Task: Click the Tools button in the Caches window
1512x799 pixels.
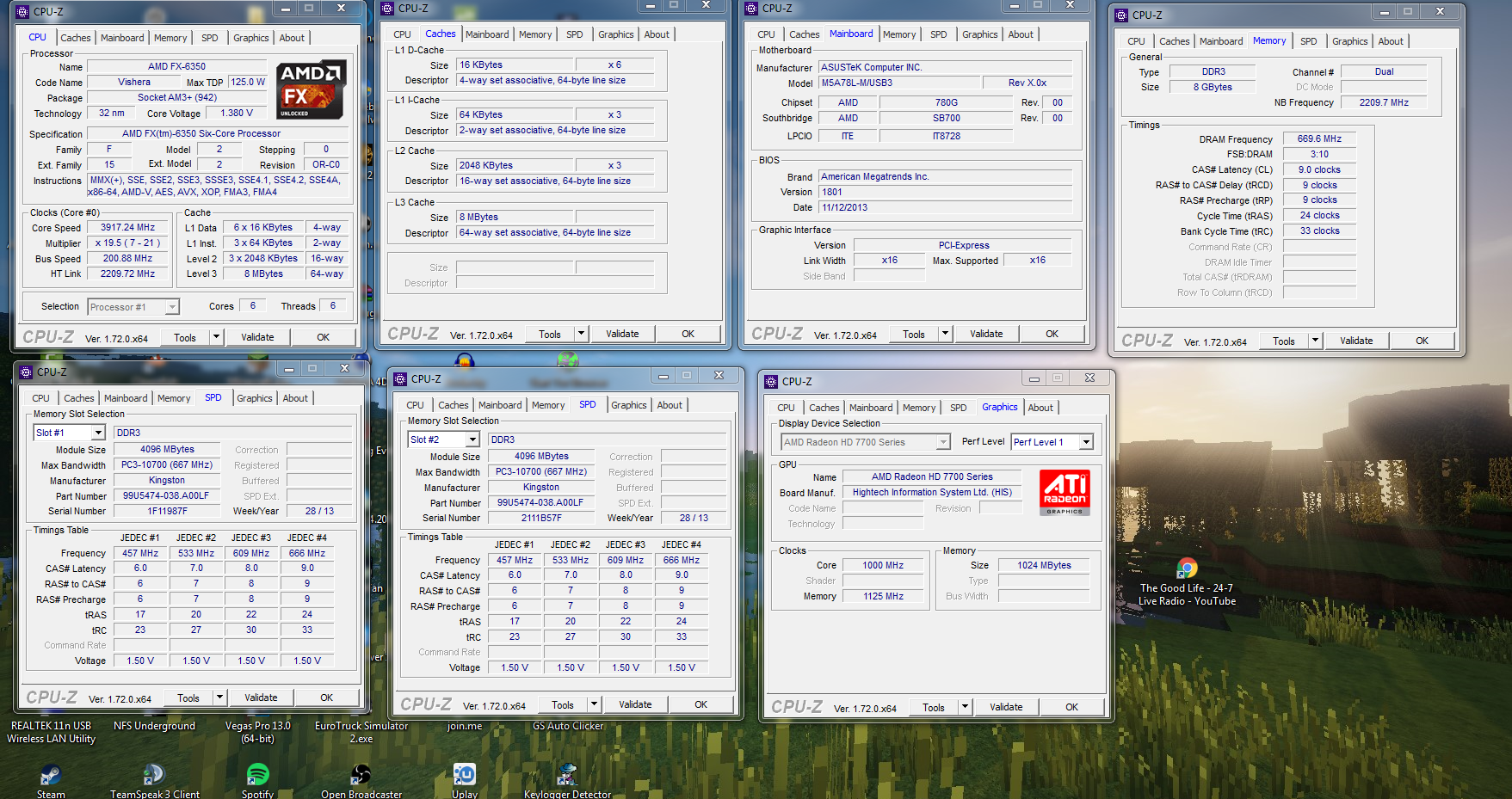Action: tap(550, 334)
